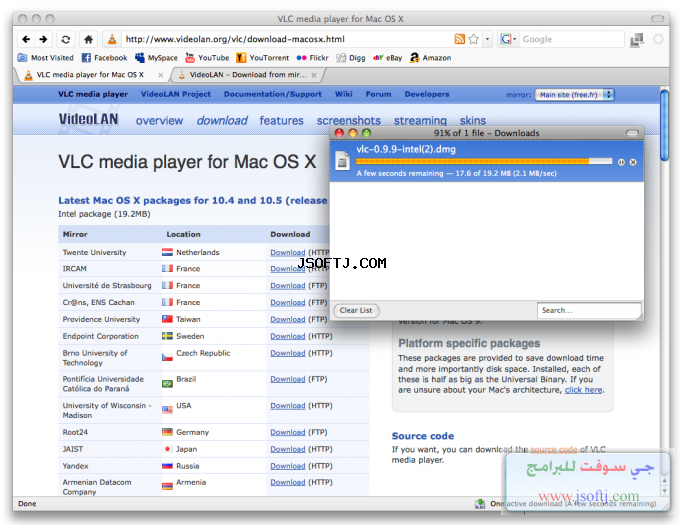Subscribe via the RSS feed icon
The height and width of the screenshot is (525, 685).
point(459,39)
